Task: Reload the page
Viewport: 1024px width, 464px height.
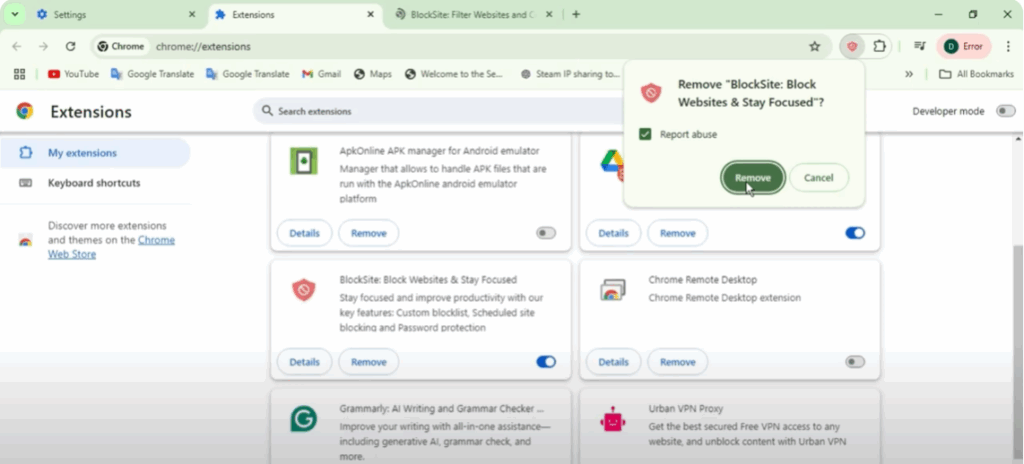Action: click(x=71, y=46)
